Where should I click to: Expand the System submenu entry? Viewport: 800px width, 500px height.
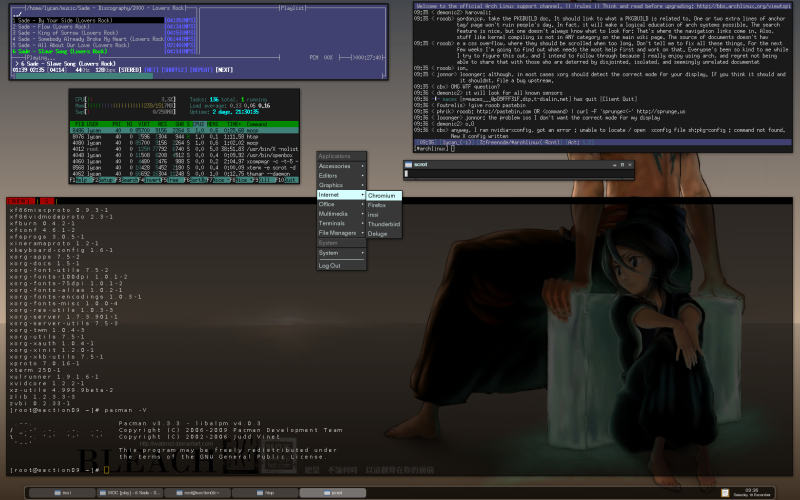(341, 253)
